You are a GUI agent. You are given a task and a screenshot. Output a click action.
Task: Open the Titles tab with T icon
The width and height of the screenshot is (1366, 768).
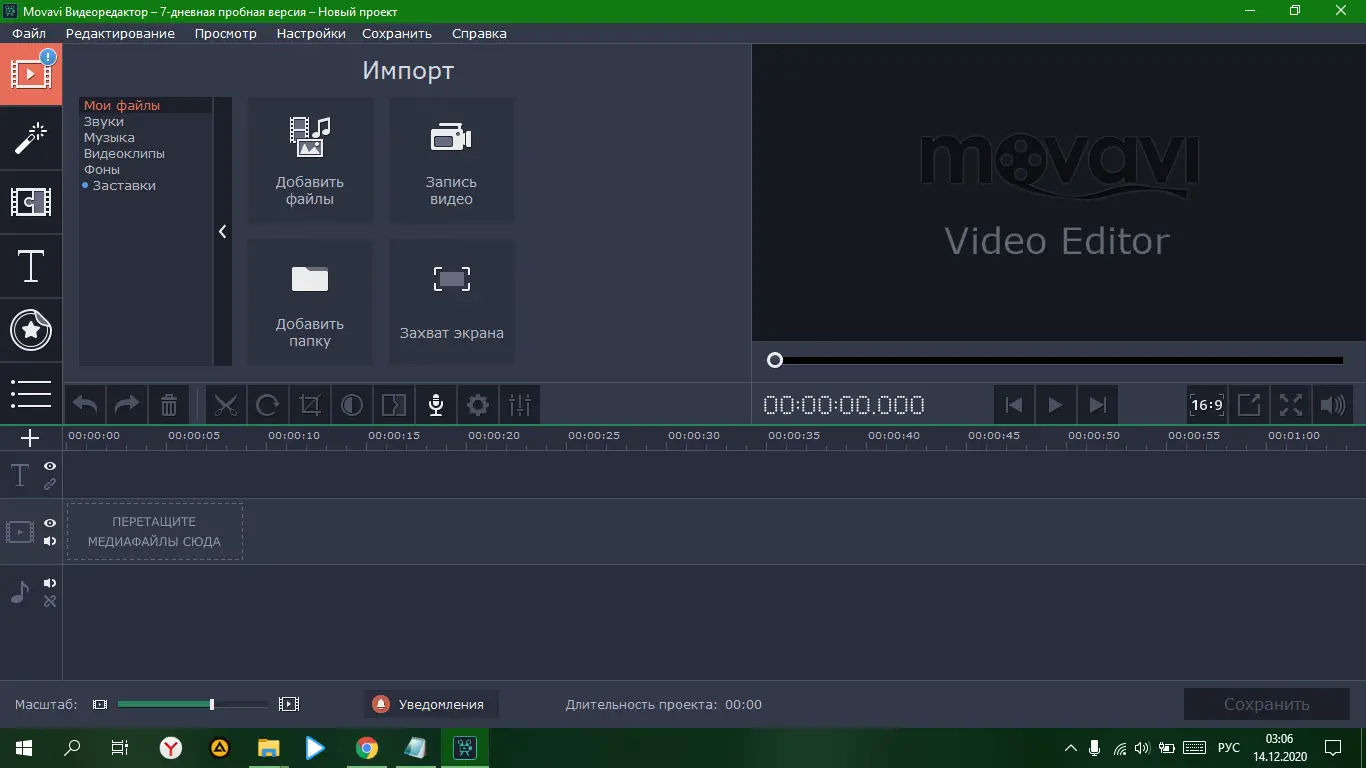tap(31, 266)
